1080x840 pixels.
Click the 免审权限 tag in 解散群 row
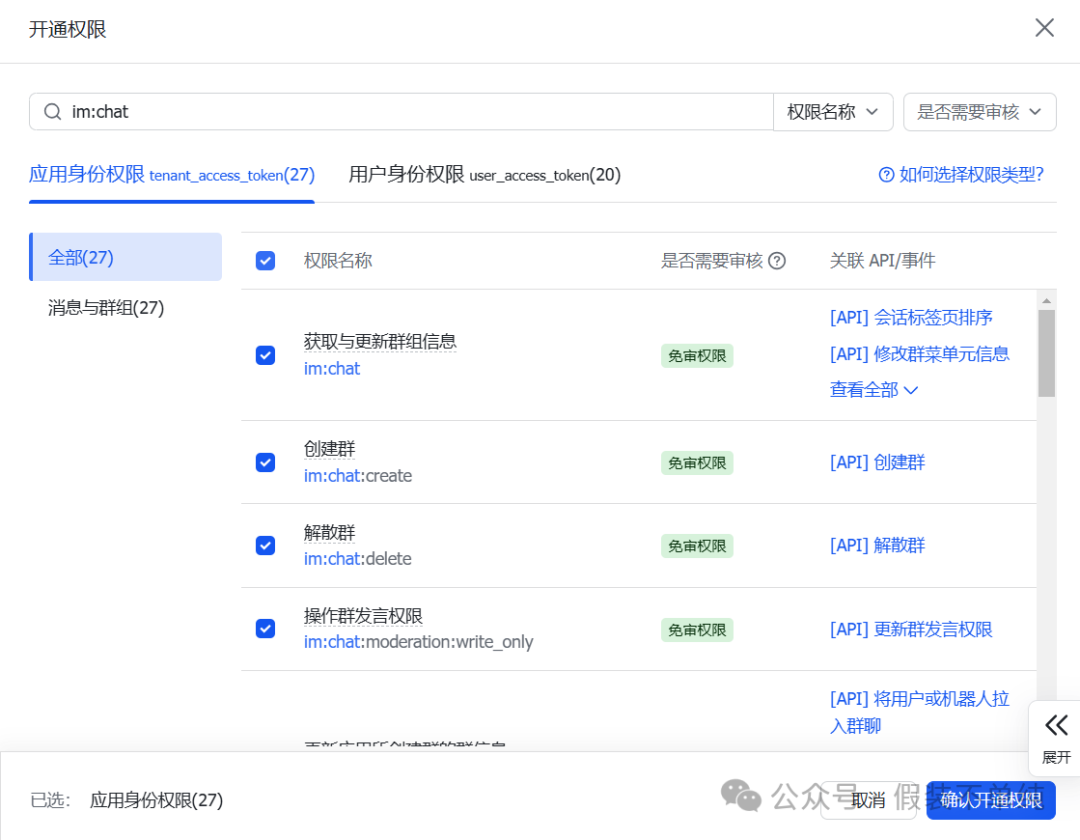pos(697,546)
